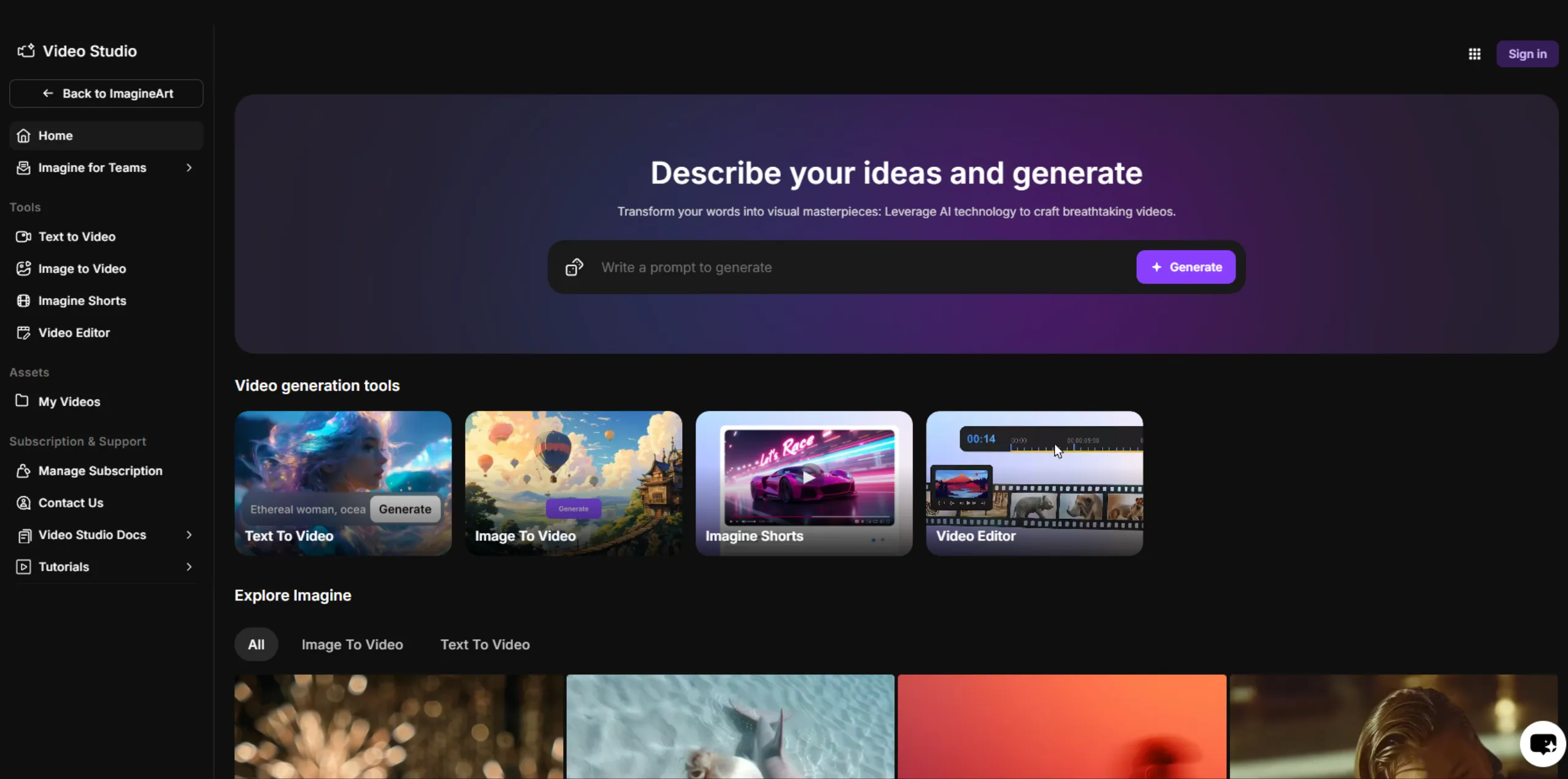
Task: Expand the Tutorials chevron
Action: coord(189,567)
